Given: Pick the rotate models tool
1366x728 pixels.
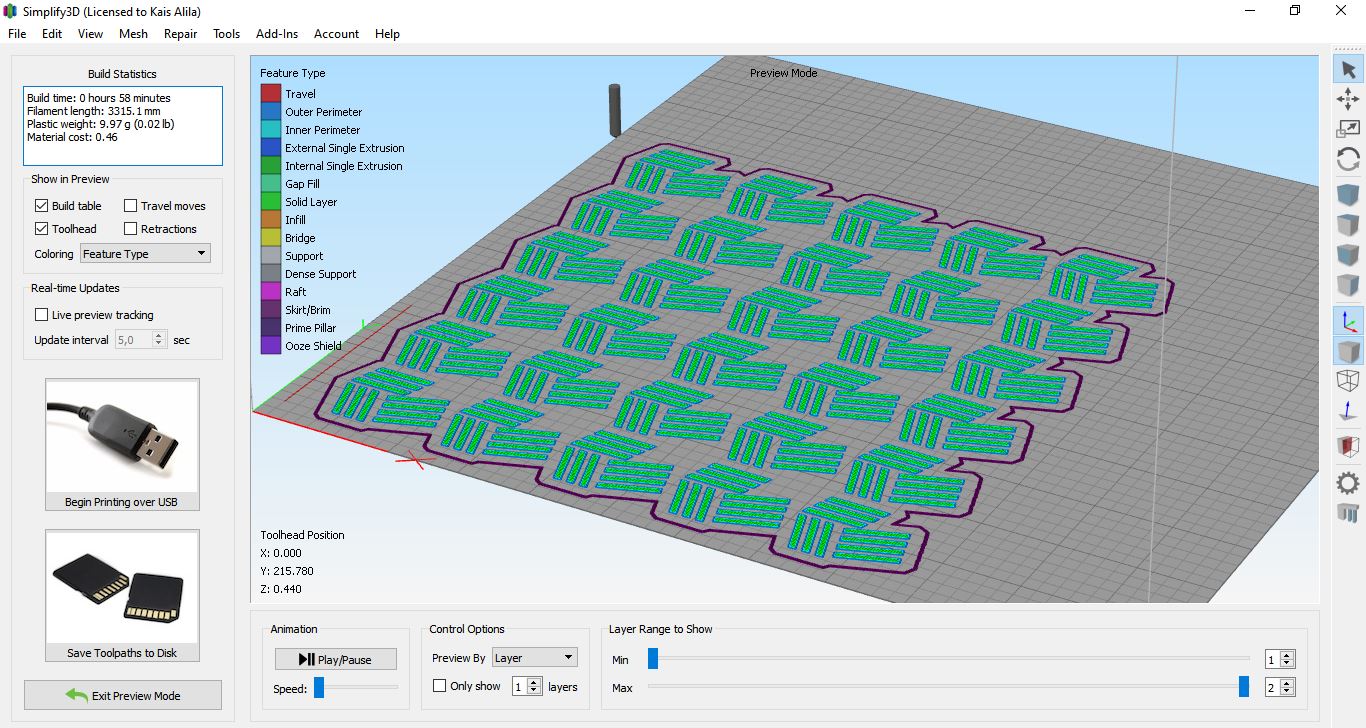Looking at the screenshot, I should [1348, 159].
